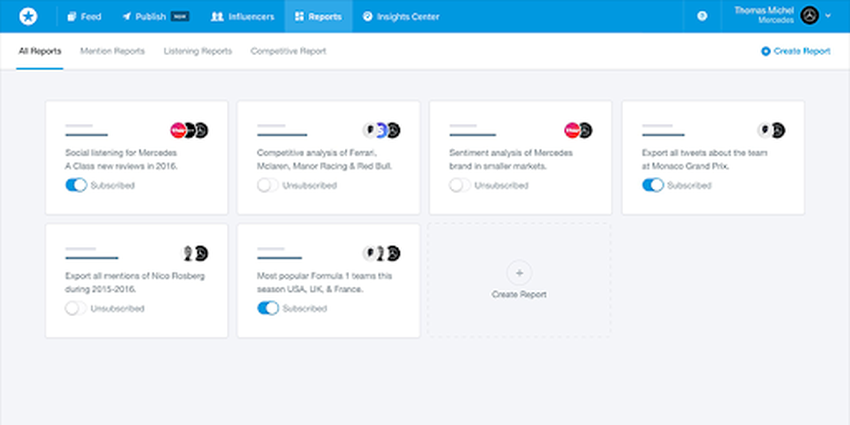850x425 pixels.
Task: Subscribe to Competitive analysis of Ferrari report
Action: tap(268, 185)
